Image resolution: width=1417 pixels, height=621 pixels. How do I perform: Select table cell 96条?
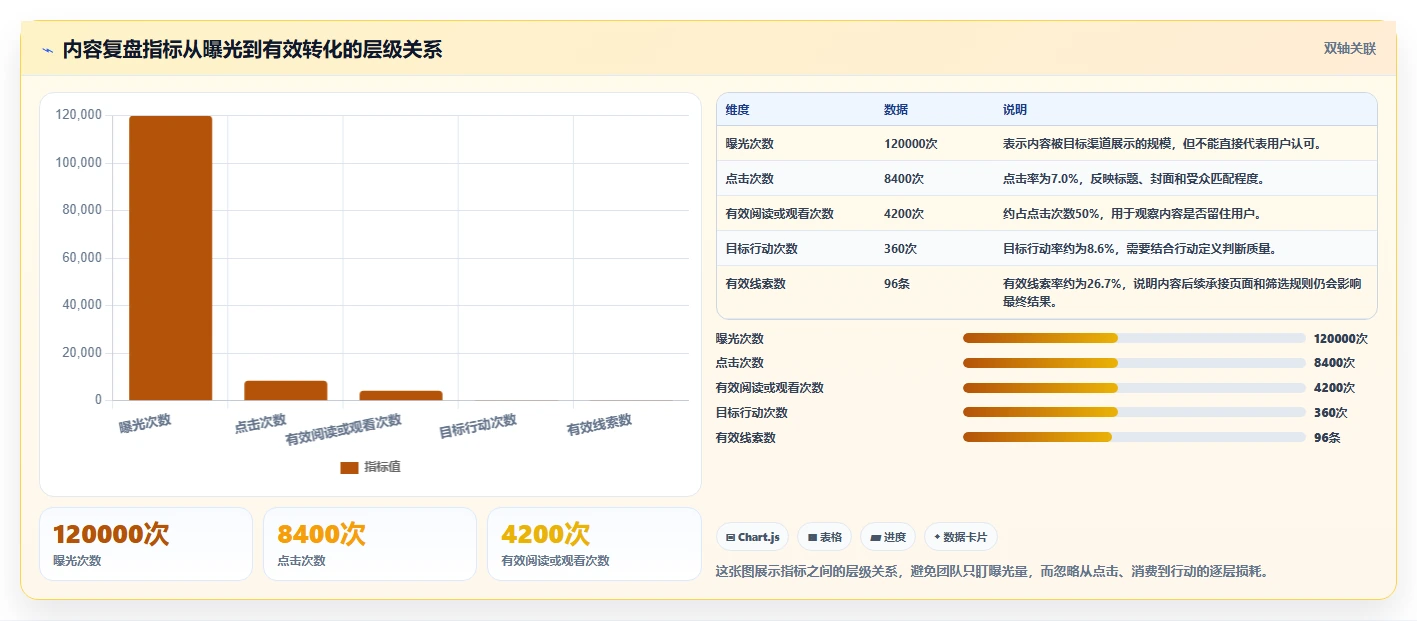[897, 284]
